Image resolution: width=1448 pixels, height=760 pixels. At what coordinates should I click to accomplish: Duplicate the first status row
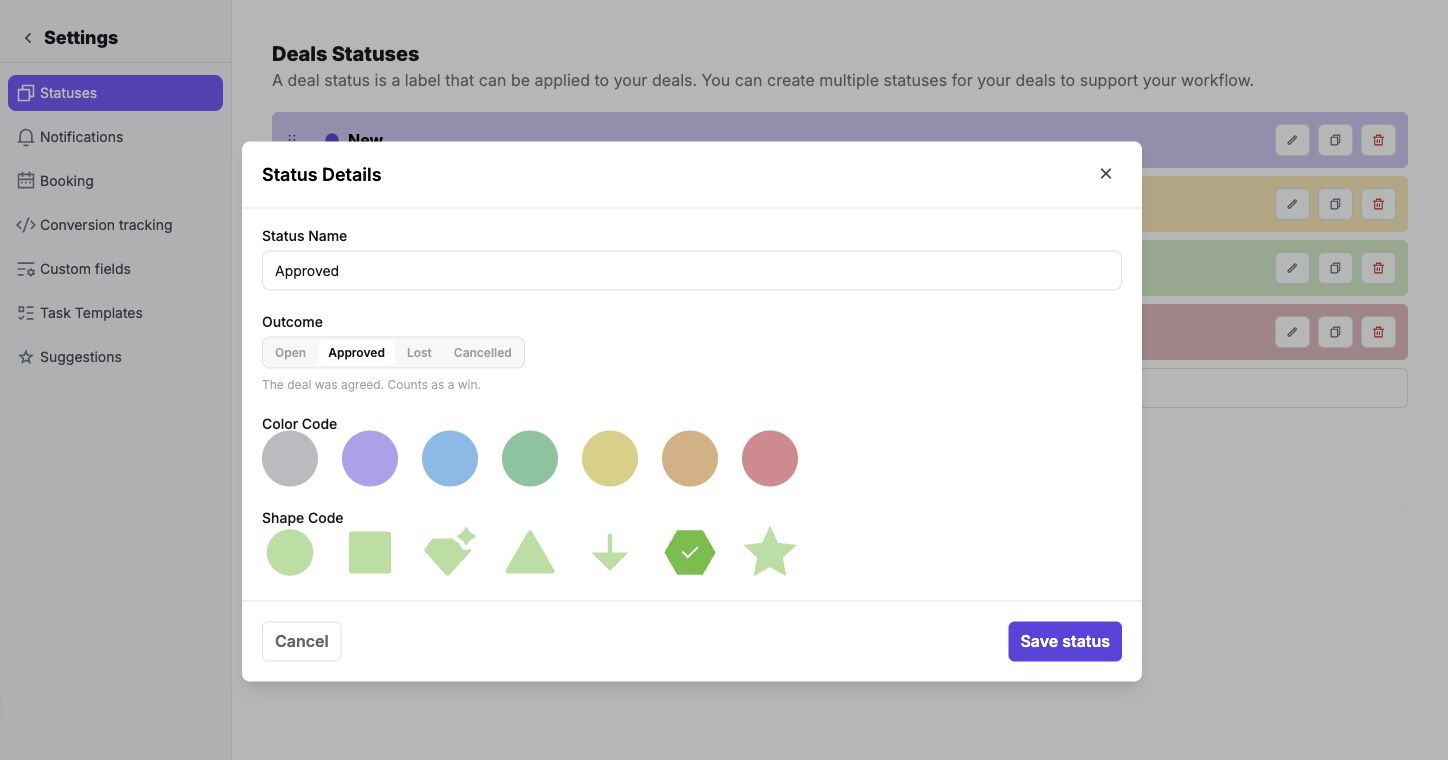pyautogui.click(x=1335, y=140)
